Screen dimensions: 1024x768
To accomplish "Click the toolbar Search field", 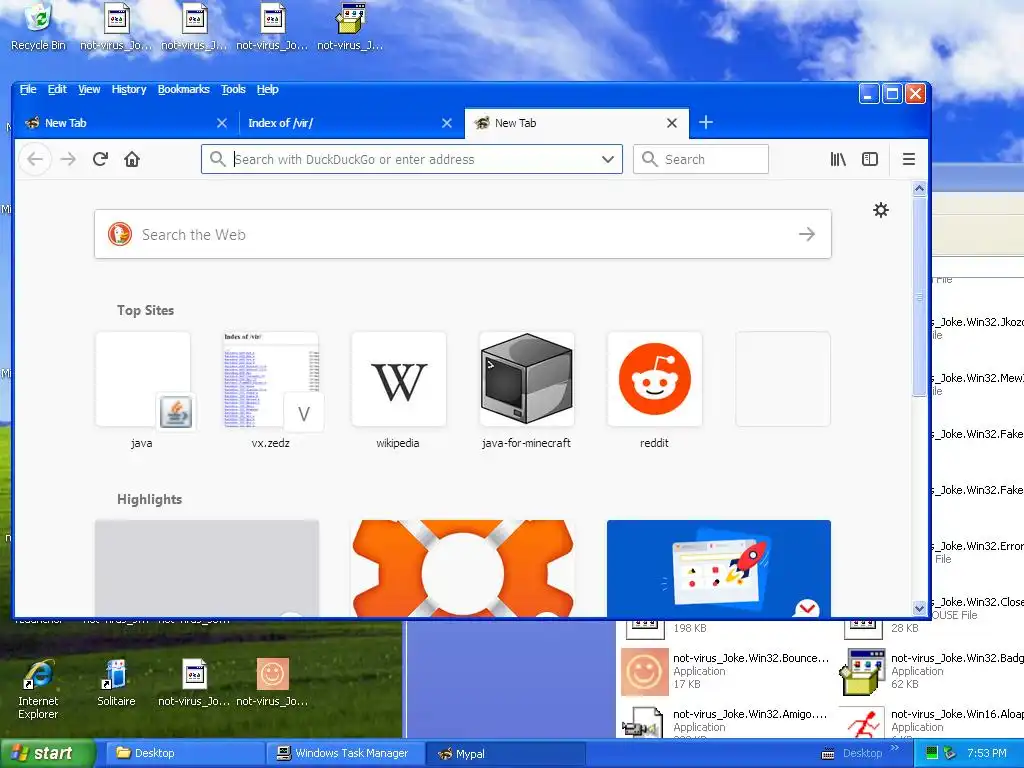I will pos(701,159).
